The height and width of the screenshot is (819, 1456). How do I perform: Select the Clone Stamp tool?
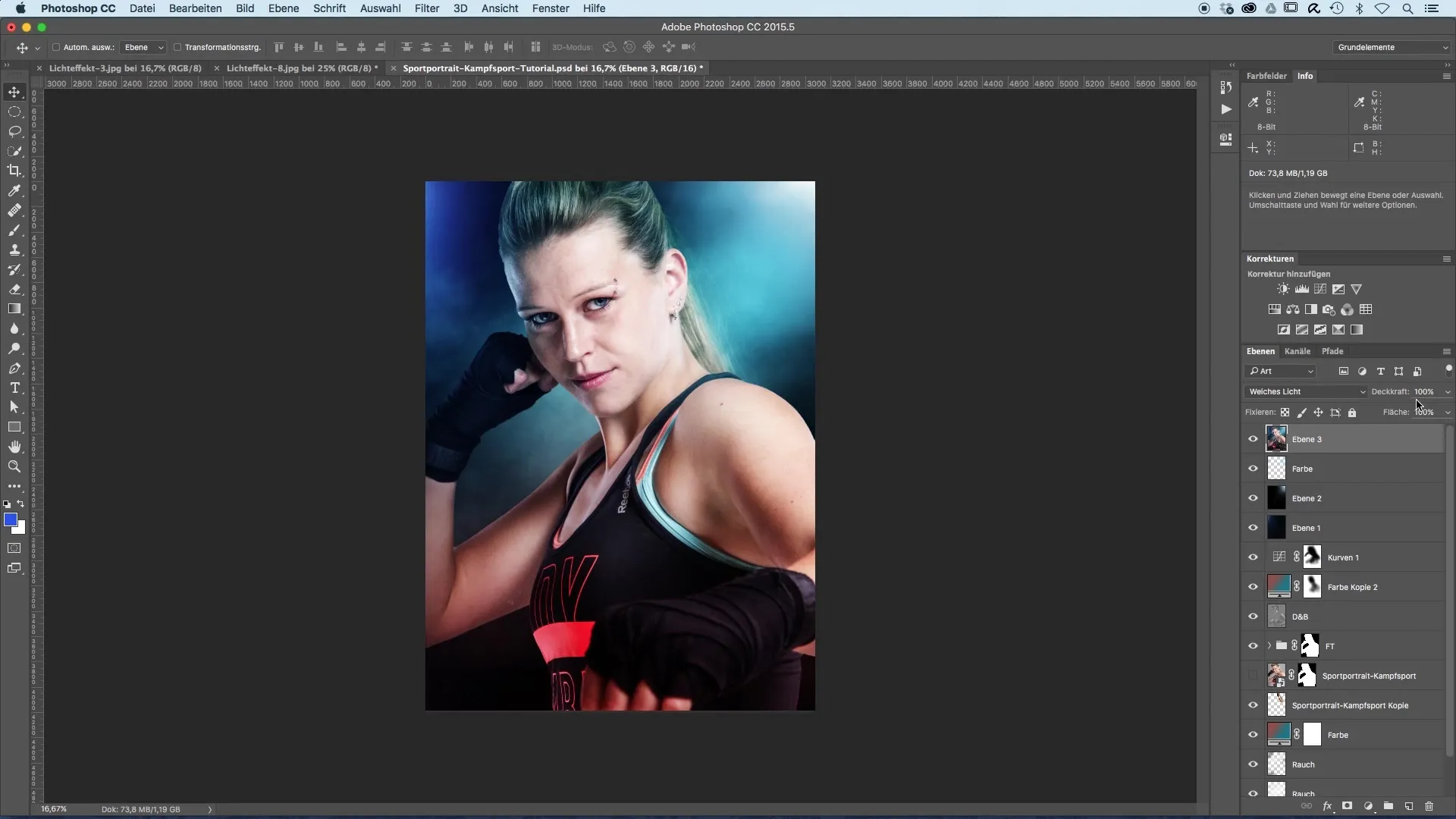tap(14, 249)
